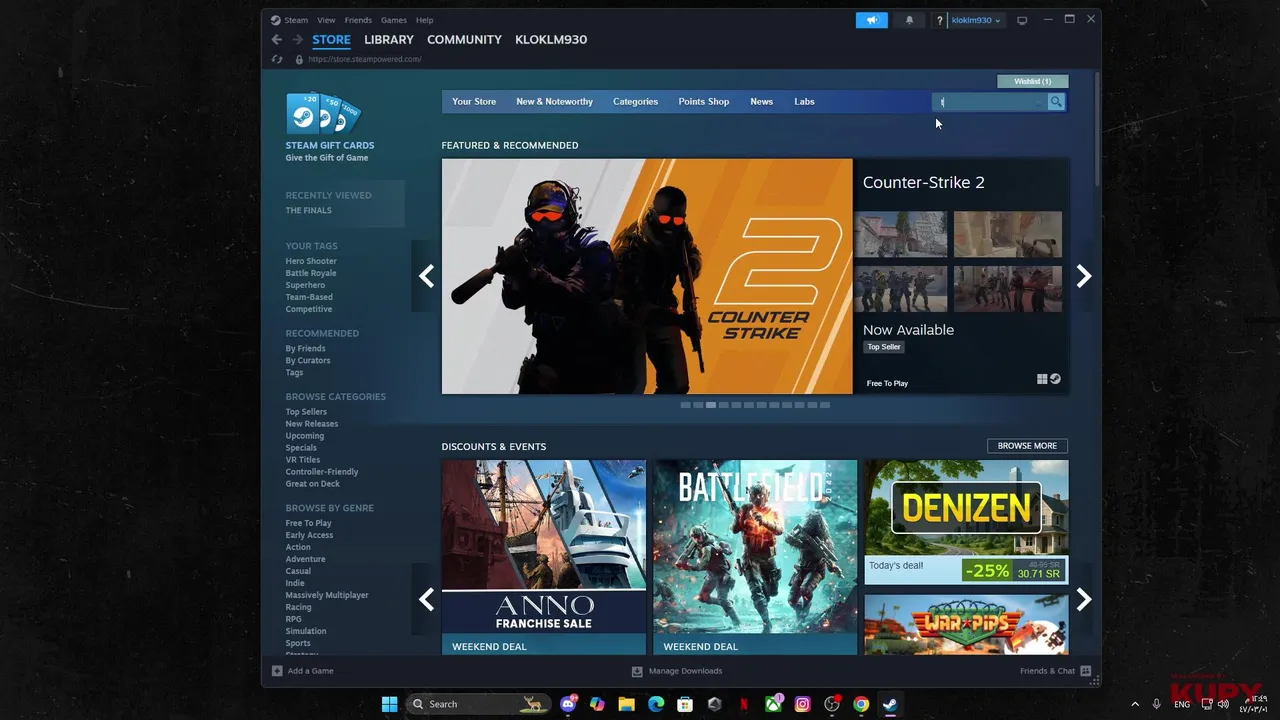The width and height of the screenshot is (1280, 720).
Task: Browse the Top Sellers category
Action: [x=306, y=412]
